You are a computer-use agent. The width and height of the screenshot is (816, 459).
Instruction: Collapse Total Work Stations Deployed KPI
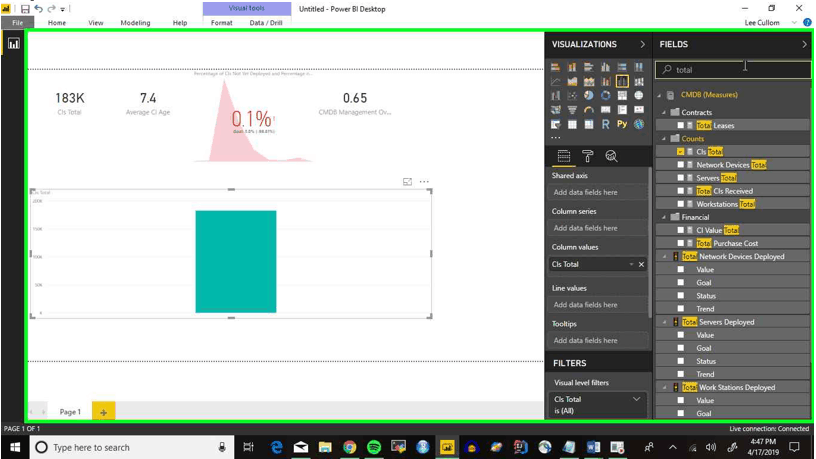pos(664,387)
